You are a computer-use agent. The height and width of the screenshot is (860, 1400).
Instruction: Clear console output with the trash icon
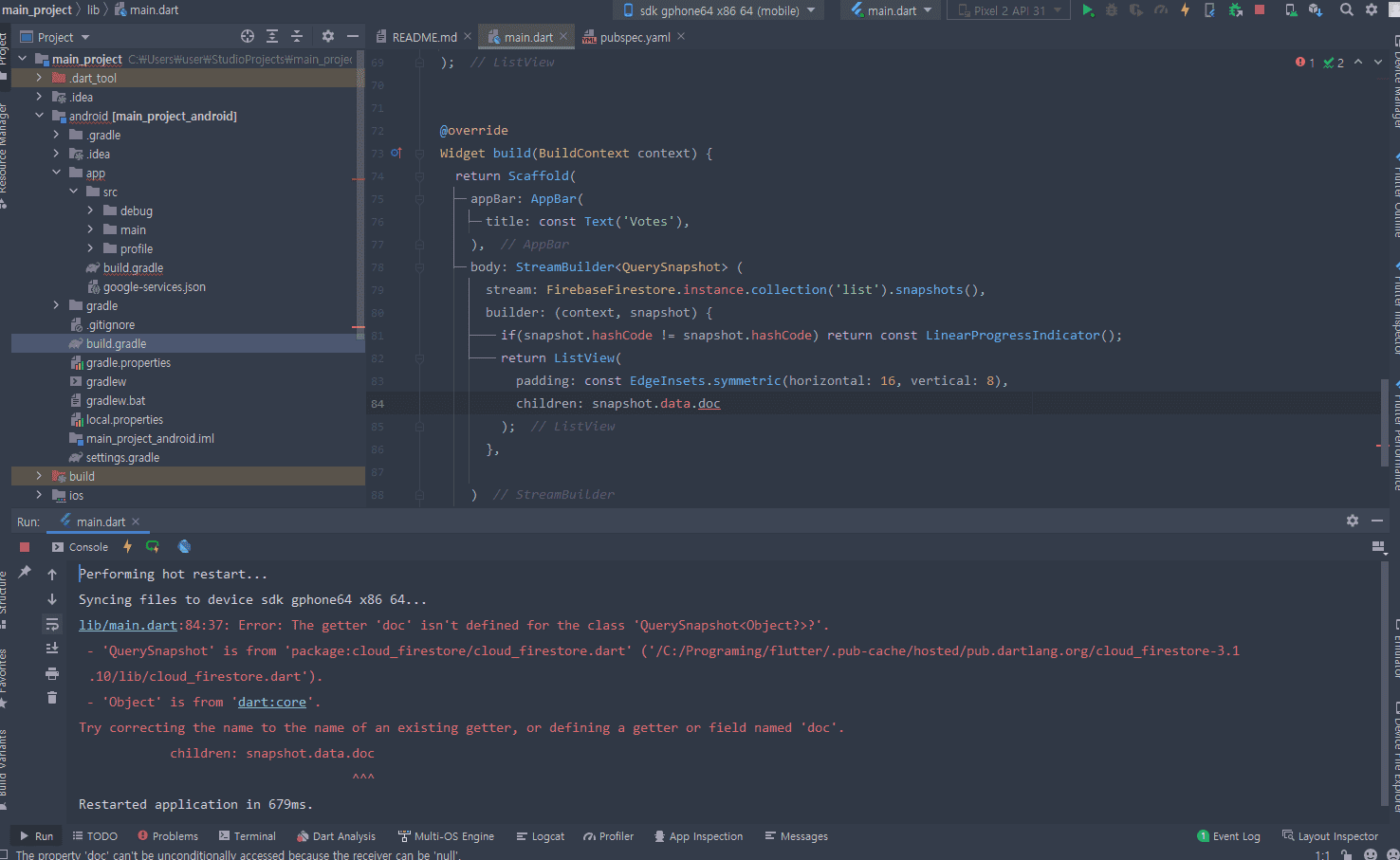click(52, 698)
